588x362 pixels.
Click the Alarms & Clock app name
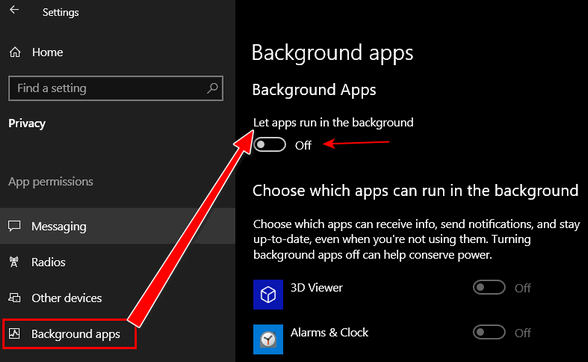coord(329,332)
